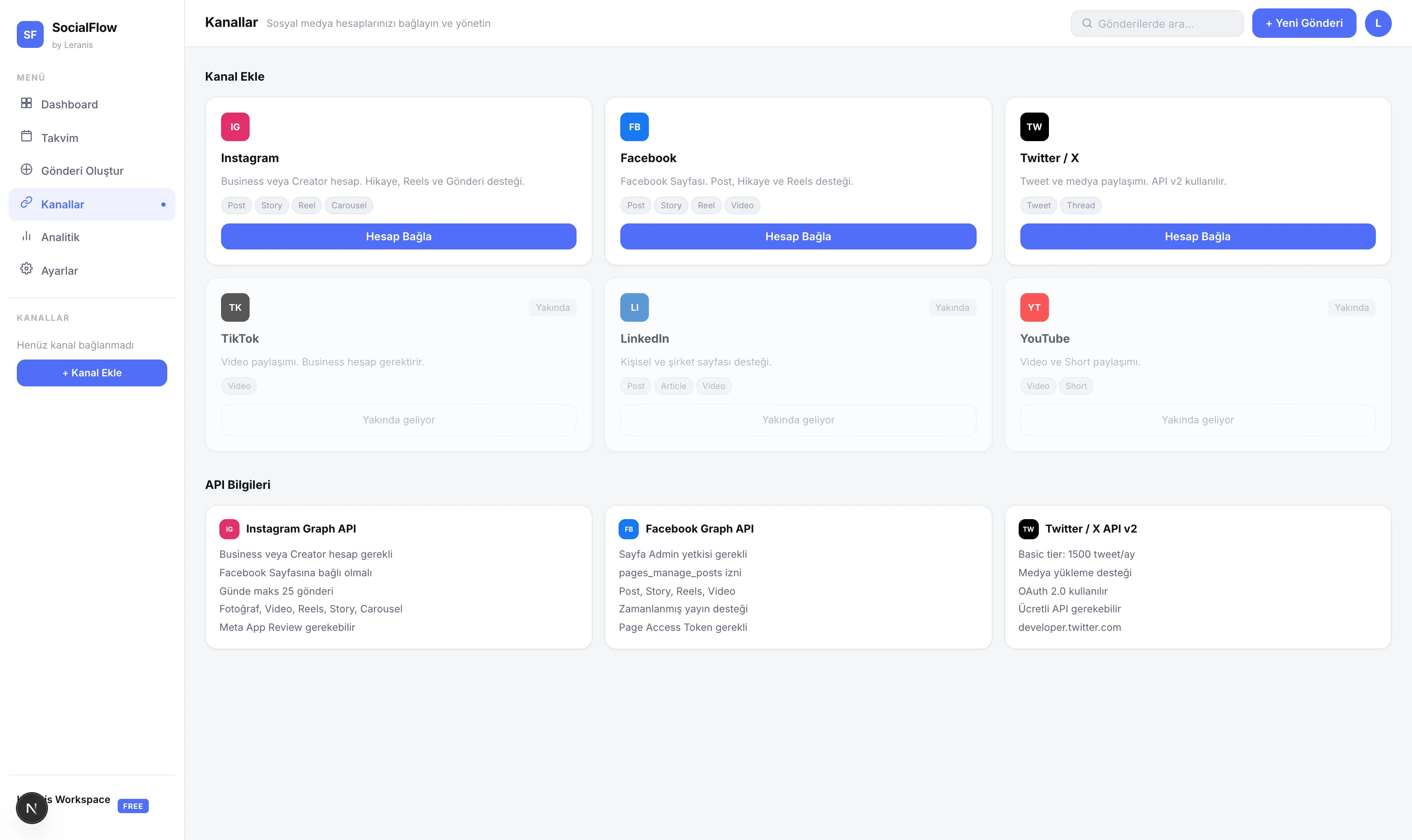Click the "Henüz kanal bağlanmadı" text

75,345
